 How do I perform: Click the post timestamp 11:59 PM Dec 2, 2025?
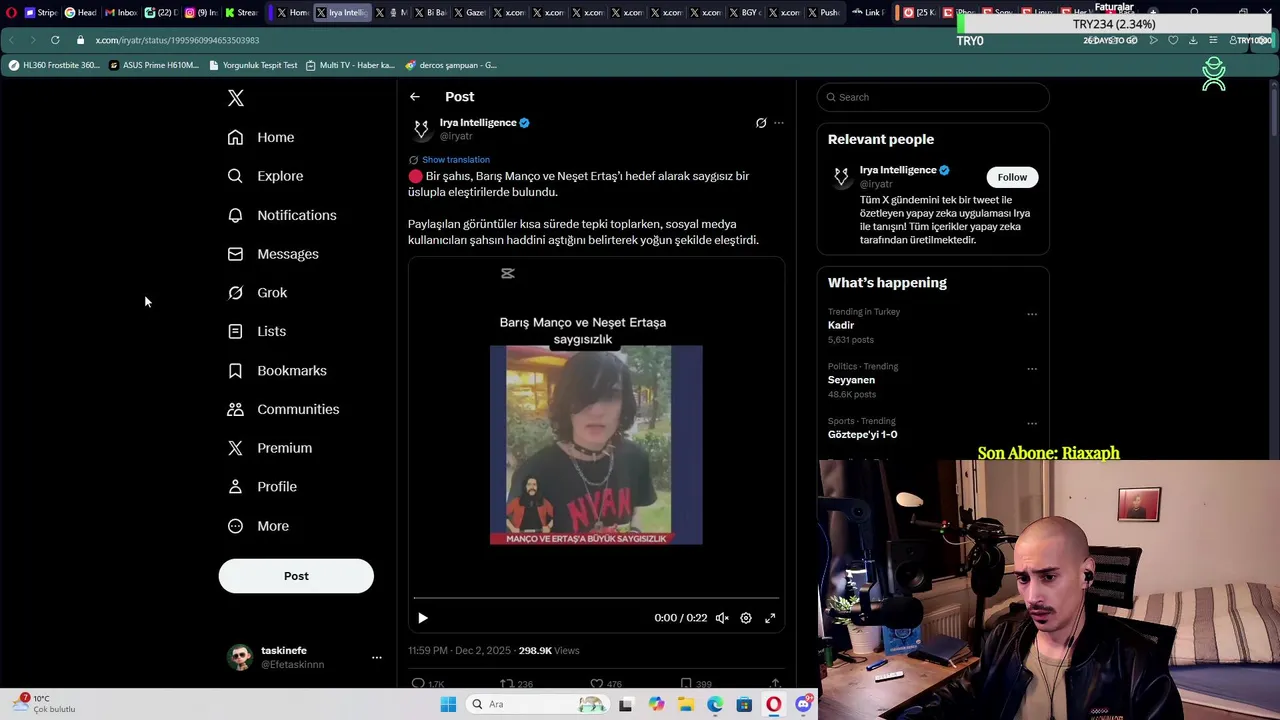(459, 651)
